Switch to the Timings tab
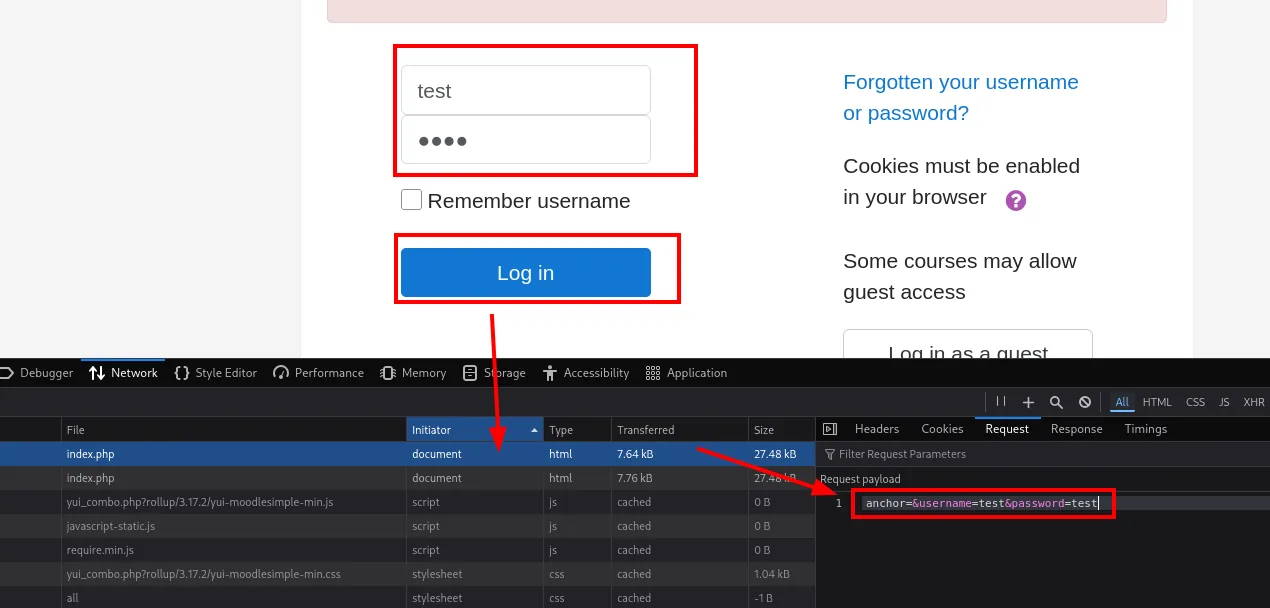 (1146, 429)
